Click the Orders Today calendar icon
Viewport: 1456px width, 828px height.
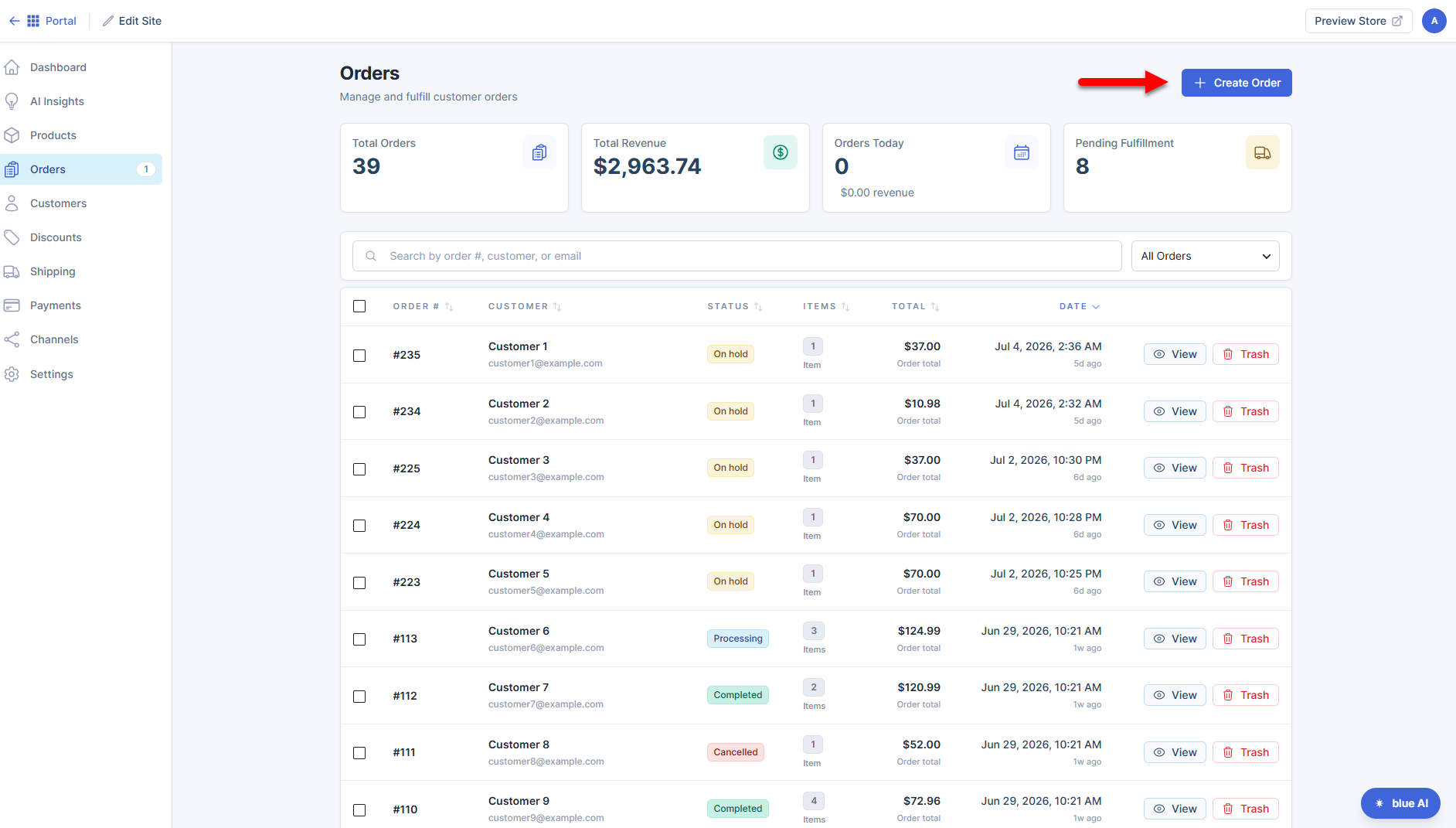[x=1022, y=153]
